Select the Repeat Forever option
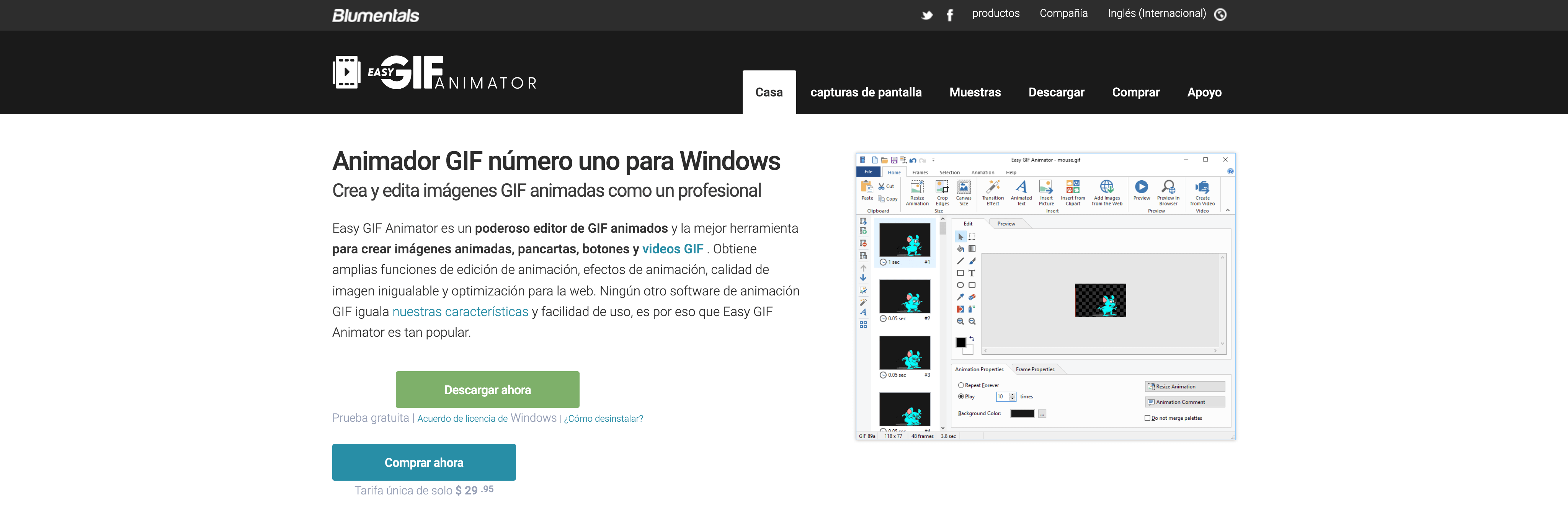This screenshot has height=522, width=1568. coord(961,386)
